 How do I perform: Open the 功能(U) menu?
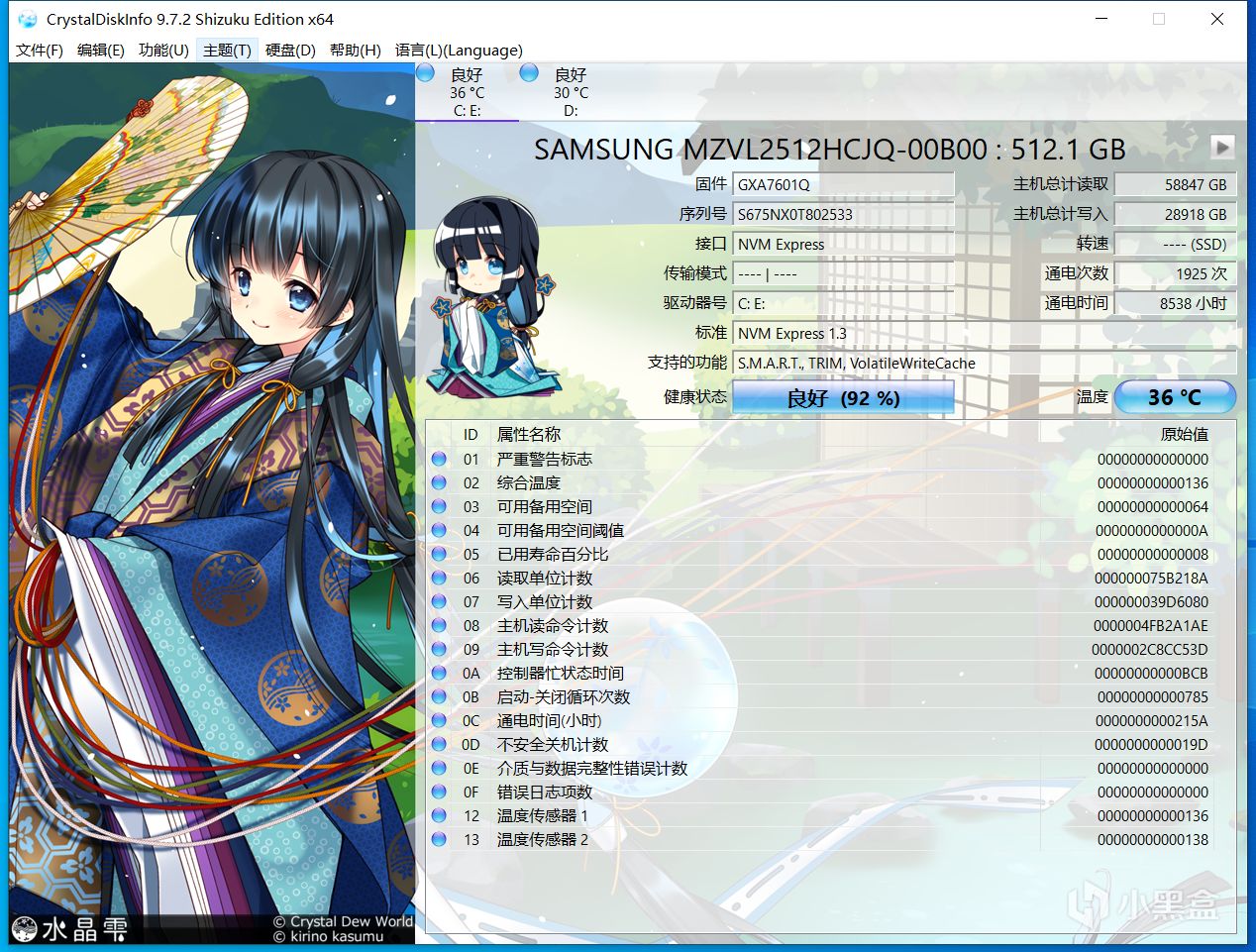tap(163, 50)
